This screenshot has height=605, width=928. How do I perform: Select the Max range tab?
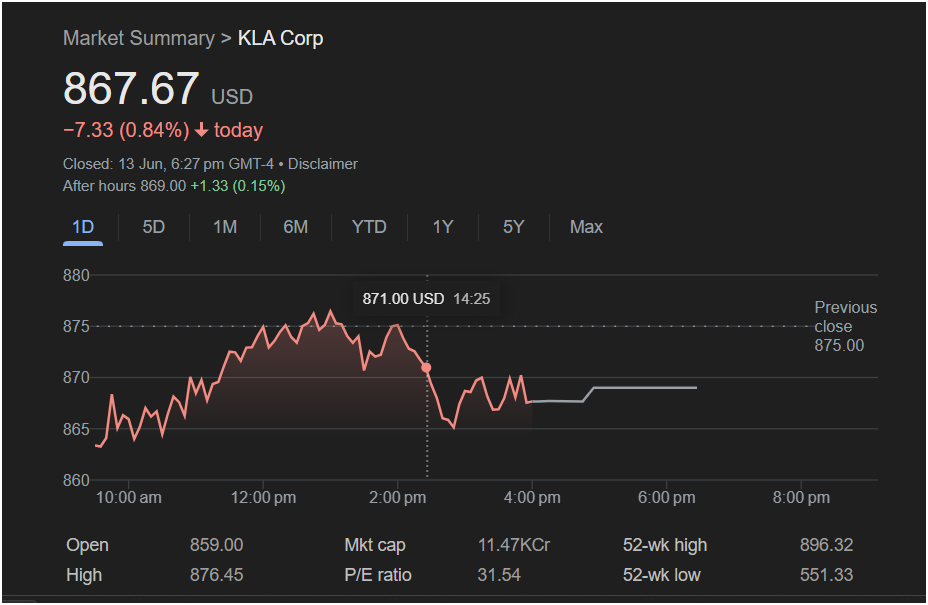(x=587, y=227)
